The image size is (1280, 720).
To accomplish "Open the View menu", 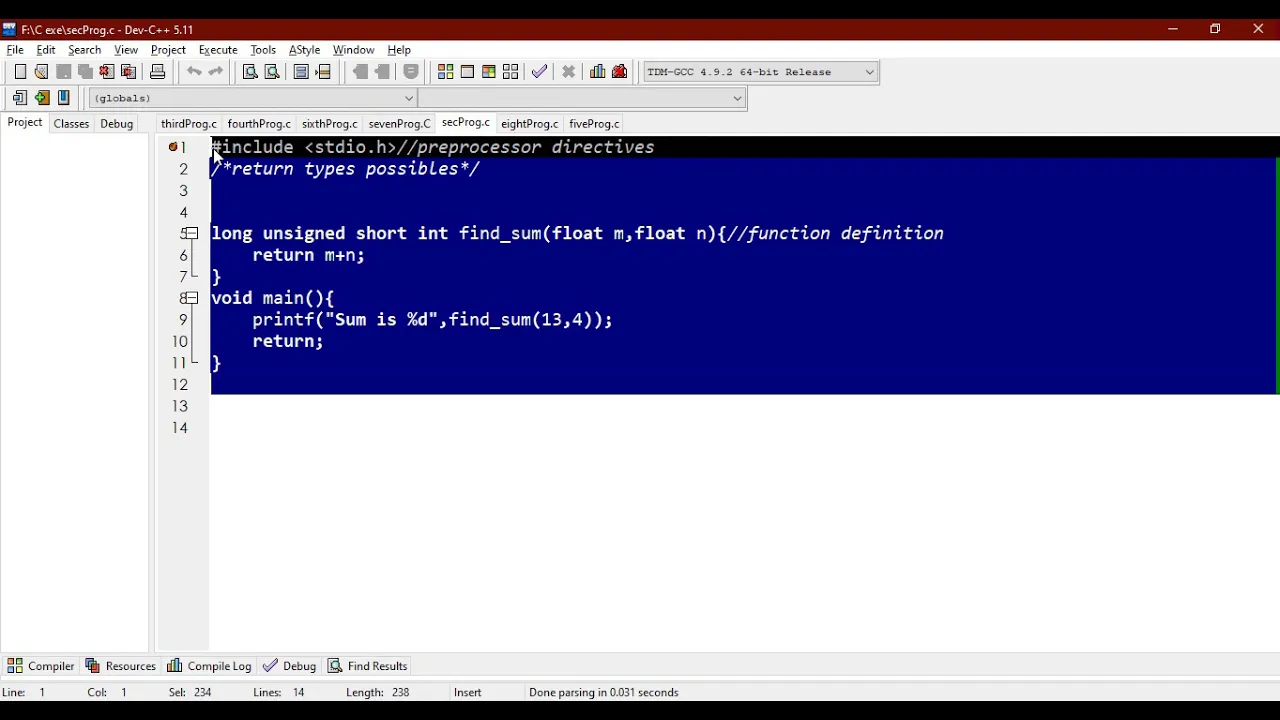I will tap(126, 50).
